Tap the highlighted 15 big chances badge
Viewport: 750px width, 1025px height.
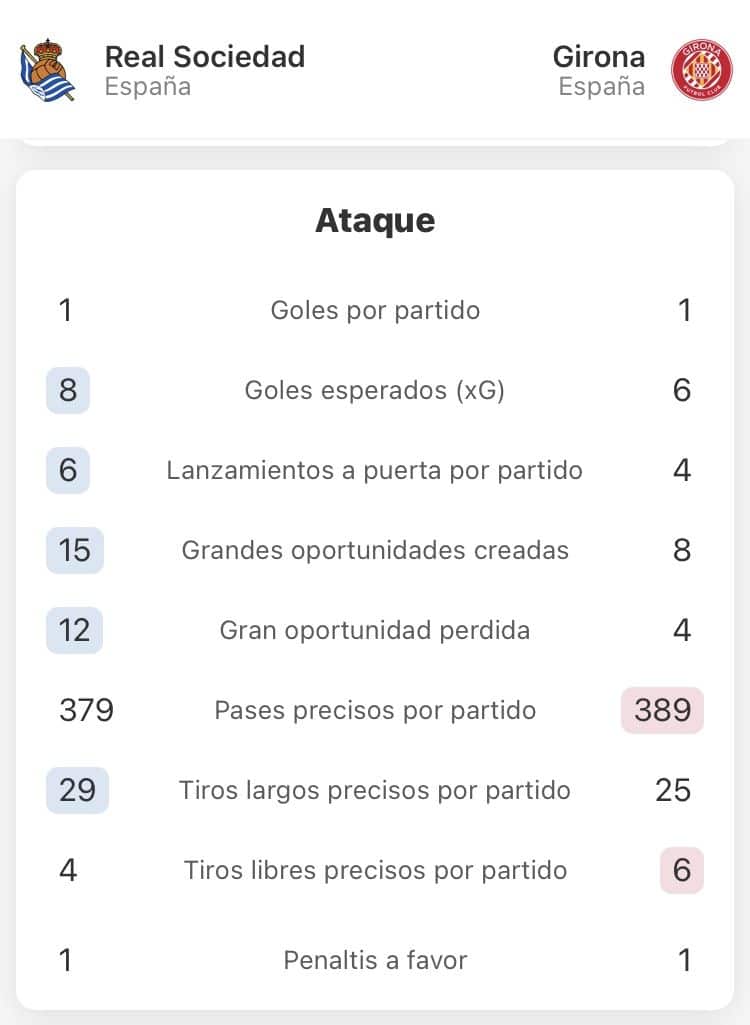point(75,550)
